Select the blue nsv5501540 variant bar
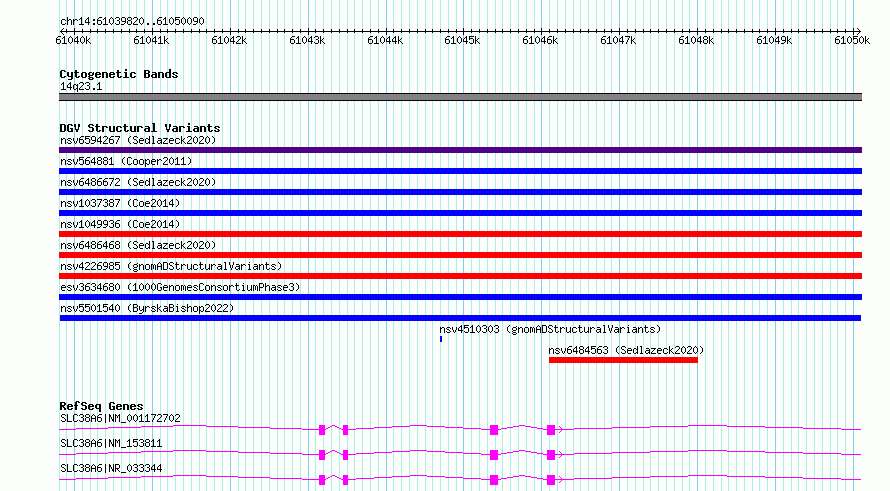 point(460,318)
